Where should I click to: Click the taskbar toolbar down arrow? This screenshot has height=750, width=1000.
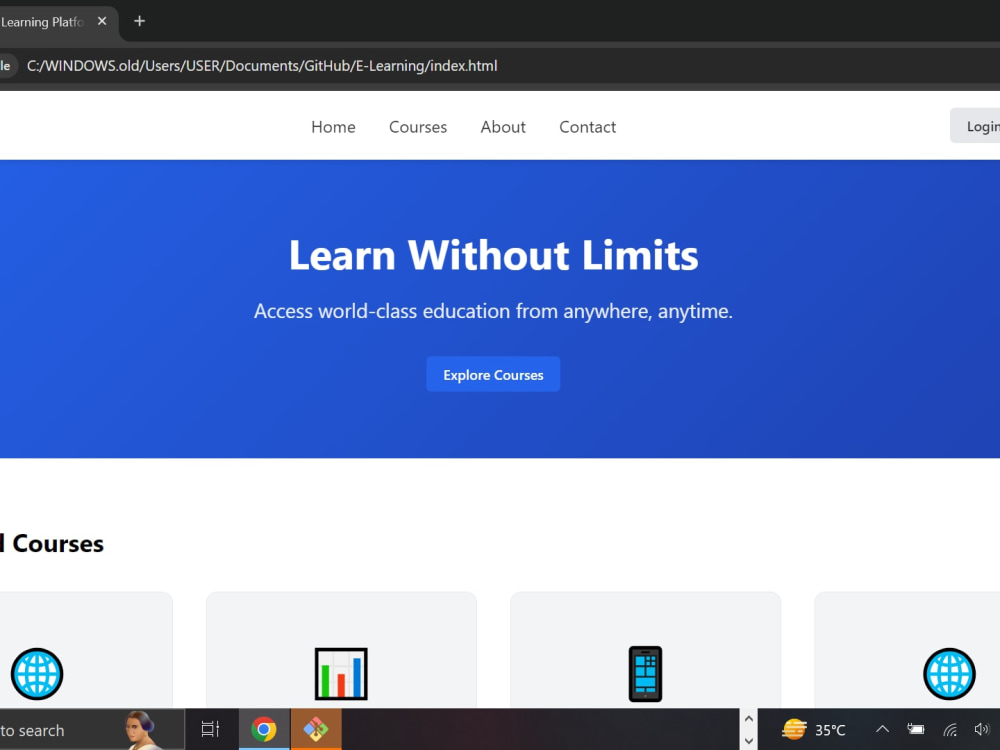coord(749,740)
